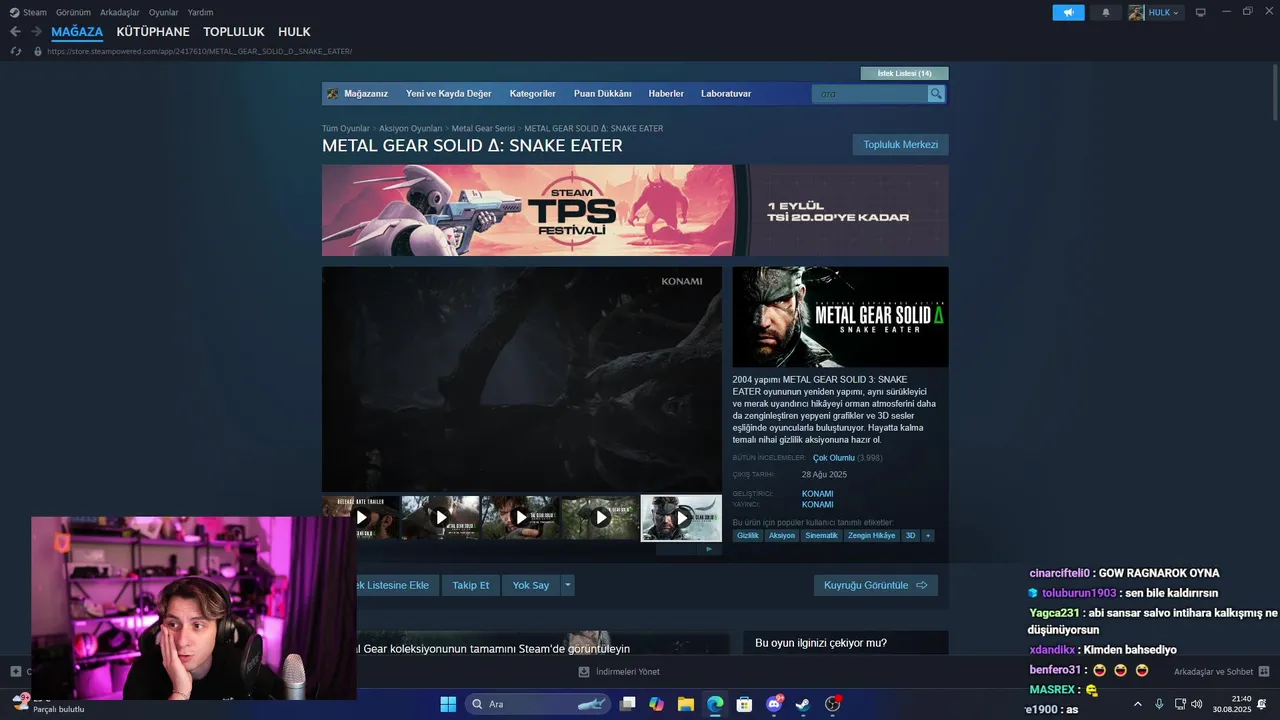The width and height of the screenshot is (1280, 720).
Task: Click the Takip Et button
Action: (x=470, y=585)
